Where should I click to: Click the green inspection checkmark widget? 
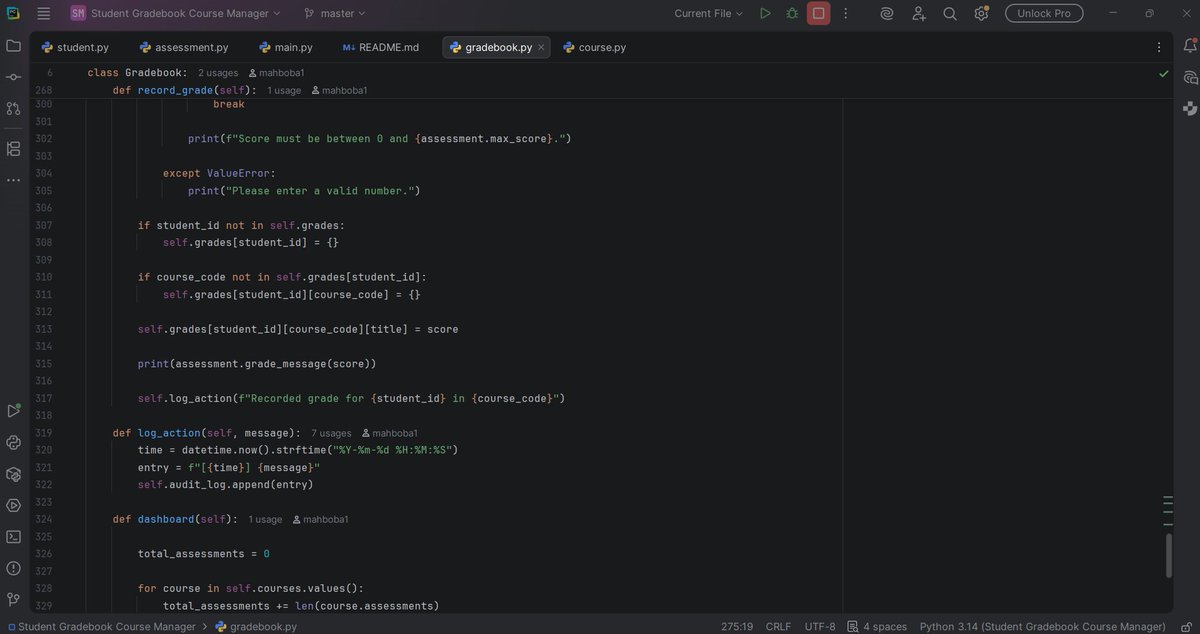[x=1163, y=73]
